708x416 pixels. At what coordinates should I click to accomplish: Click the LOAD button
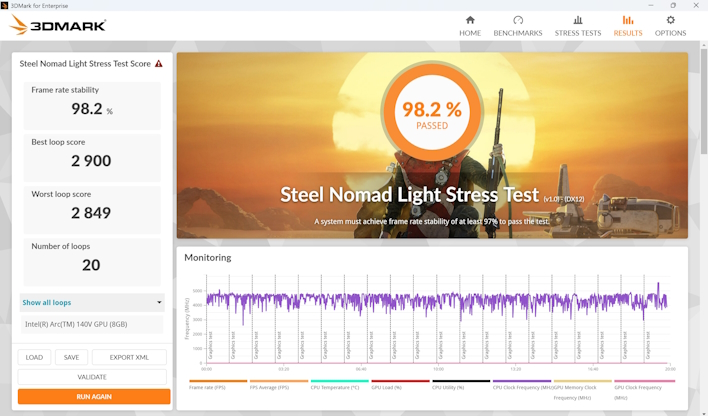pos(34,357)
